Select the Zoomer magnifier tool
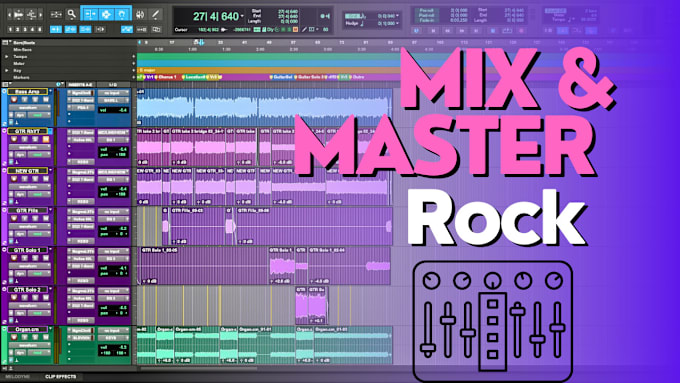Screen dimensions: 680x383 coord(72,14)
